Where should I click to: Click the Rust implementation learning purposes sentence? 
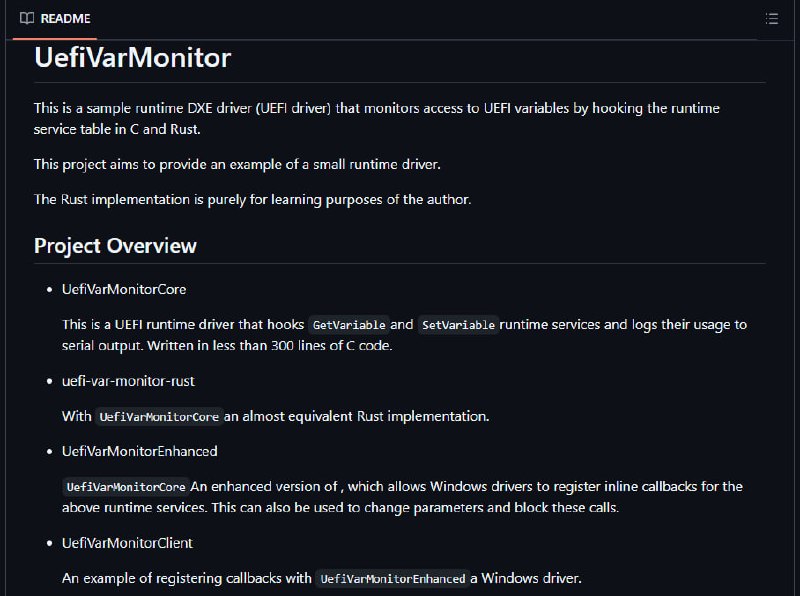(x=253, y=199)
